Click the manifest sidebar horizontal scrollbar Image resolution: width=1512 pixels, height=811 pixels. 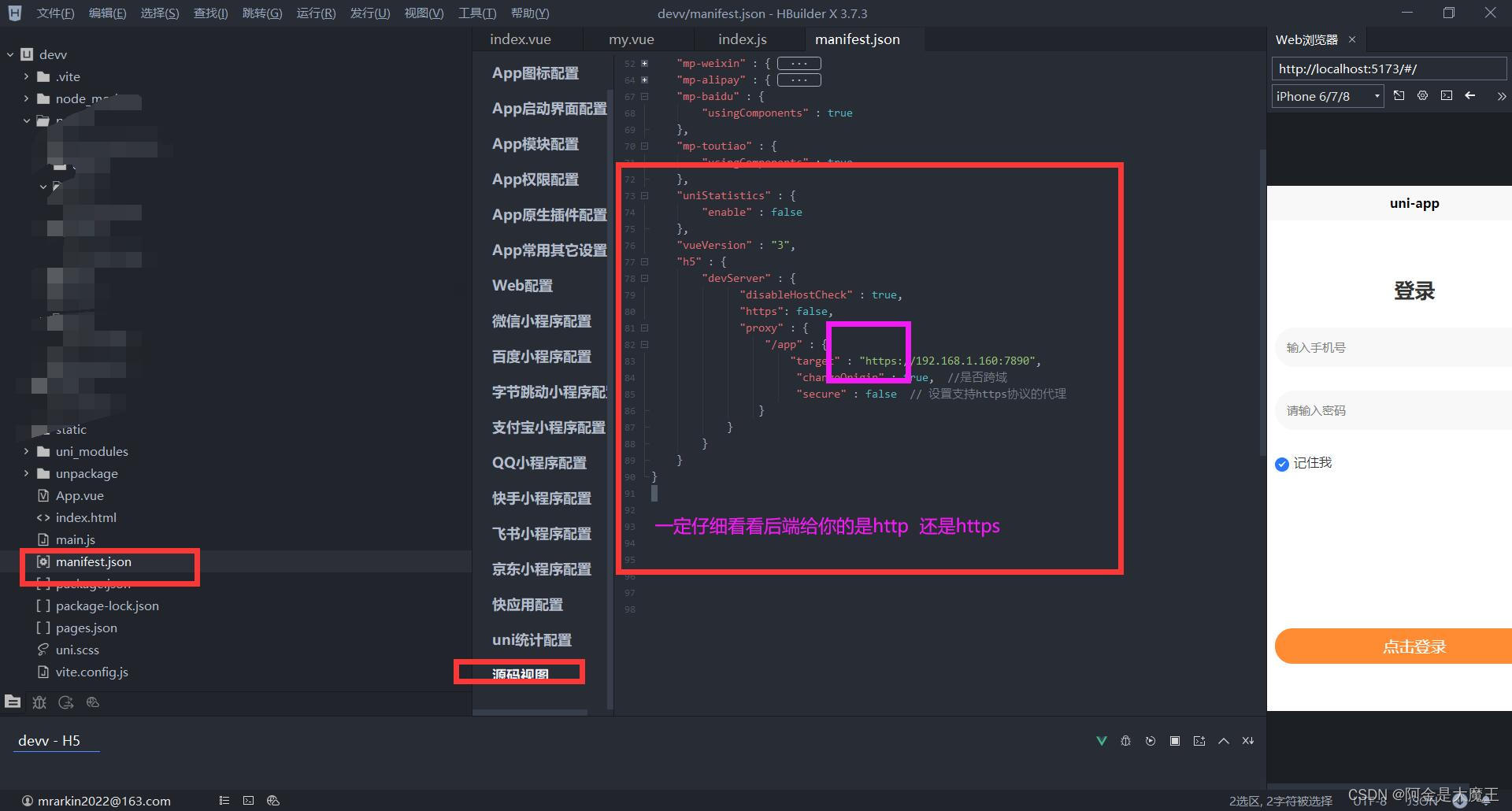click(x=529, y=713)
